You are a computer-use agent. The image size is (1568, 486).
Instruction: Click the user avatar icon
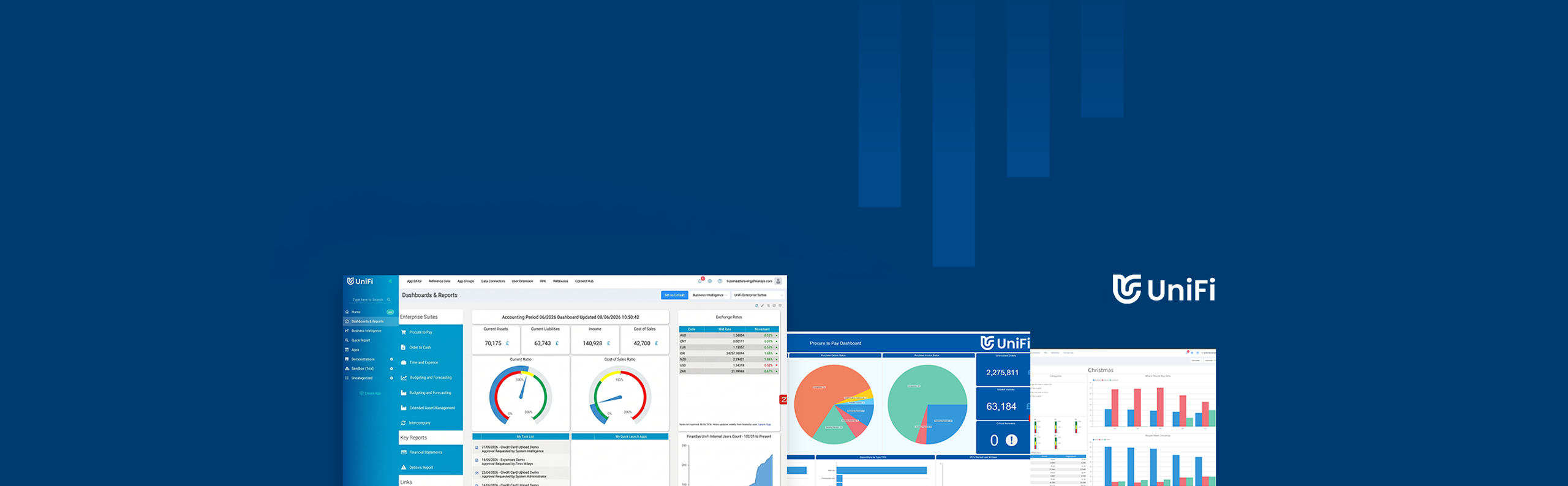[778, 281]
